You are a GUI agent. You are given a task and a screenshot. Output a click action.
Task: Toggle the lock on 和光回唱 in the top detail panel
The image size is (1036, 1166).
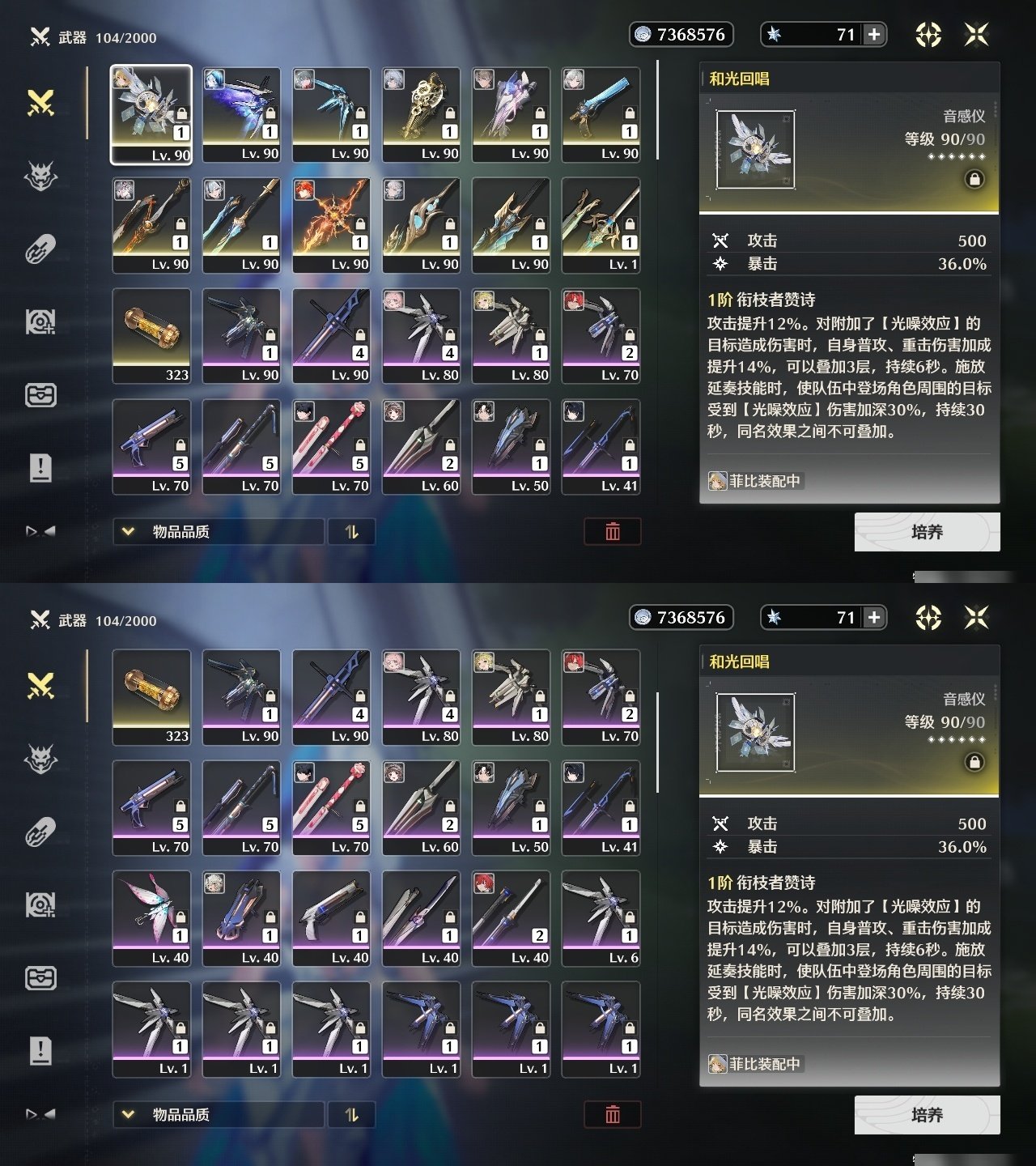pyautogui.click(x=974, y=179)
